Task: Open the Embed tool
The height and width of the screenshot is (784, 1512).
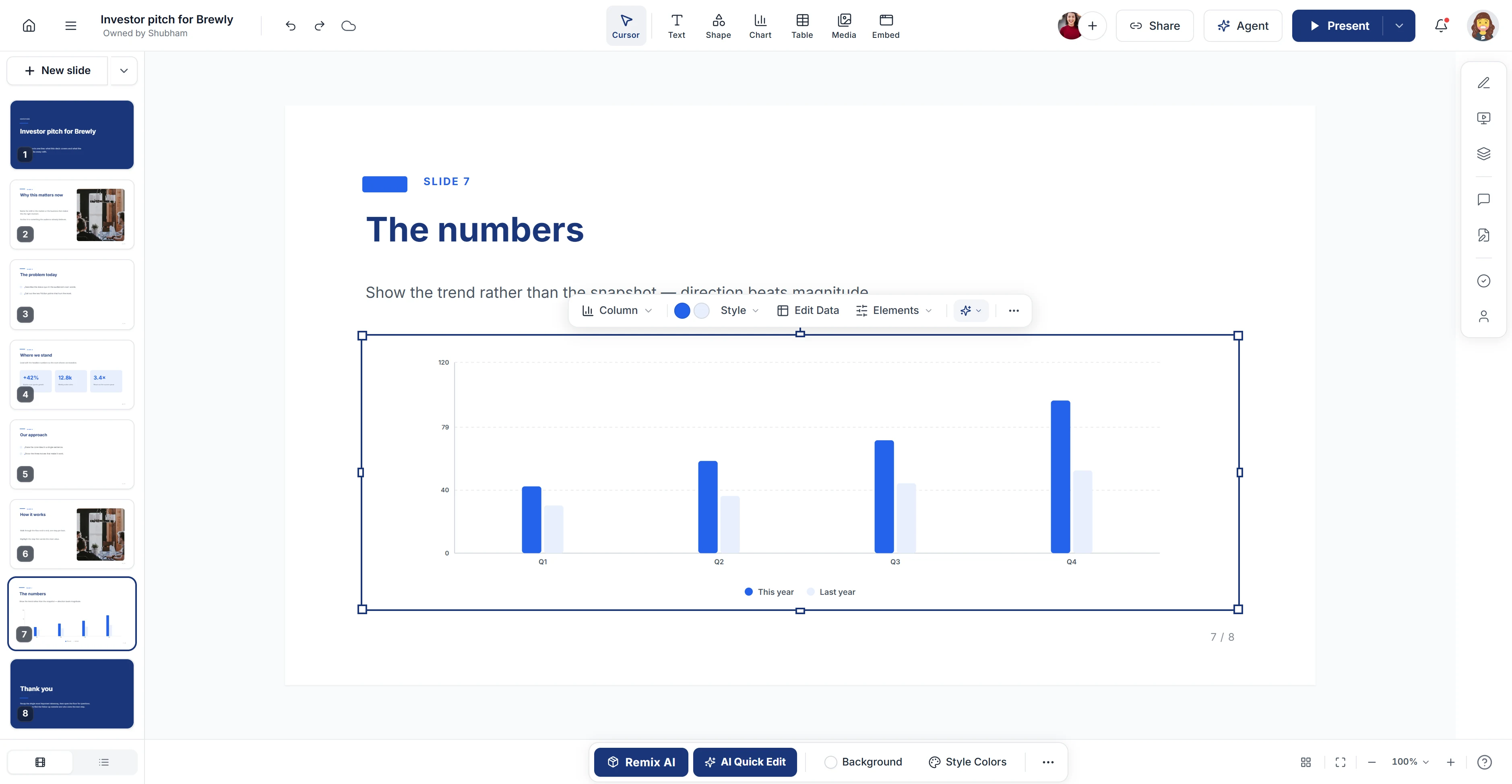Action: [886, 26]
